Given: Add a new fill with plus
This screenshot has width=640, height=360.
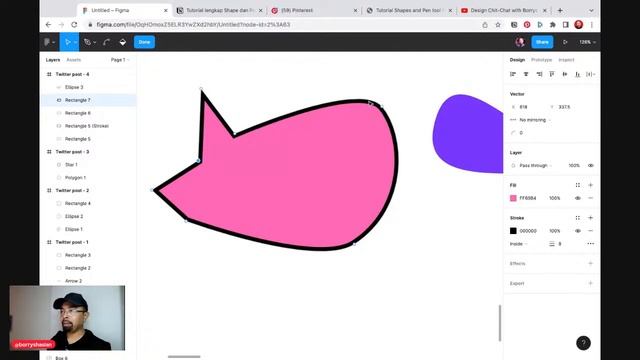Looking at the screenshot, I should [x=591, y=185].
